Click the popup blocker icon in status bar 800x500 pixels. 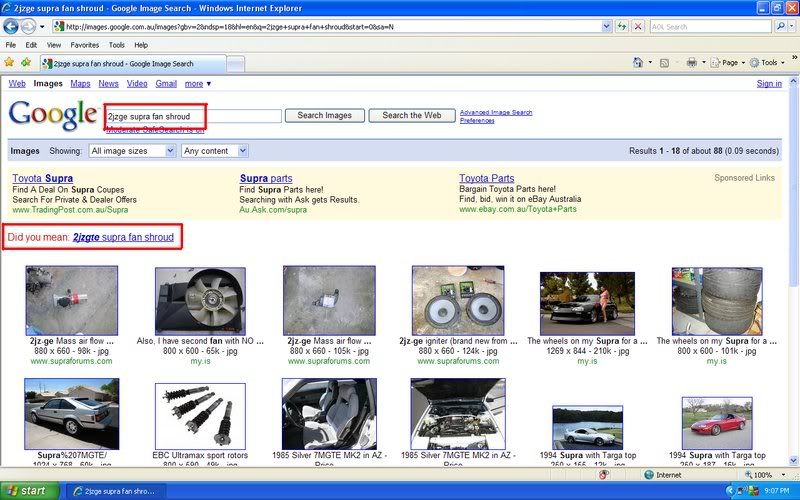pos(603,475)
